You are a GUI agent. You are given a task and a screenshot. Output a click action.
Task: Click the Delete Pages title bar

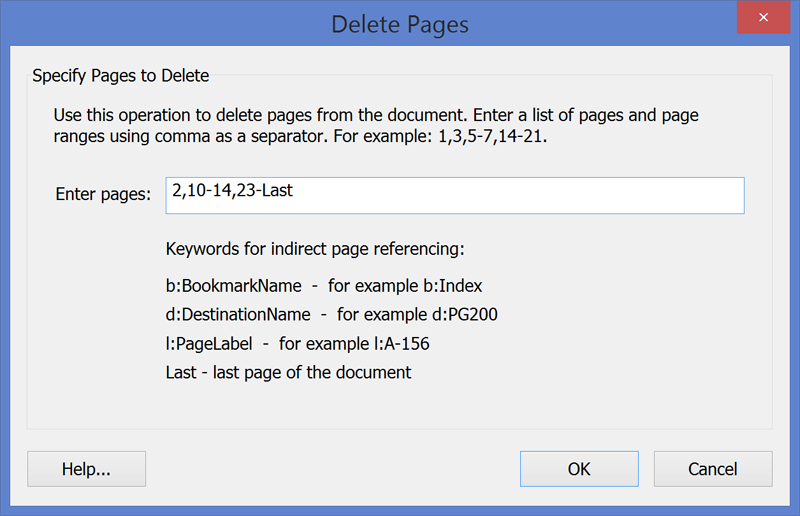(x=400, y=24)
